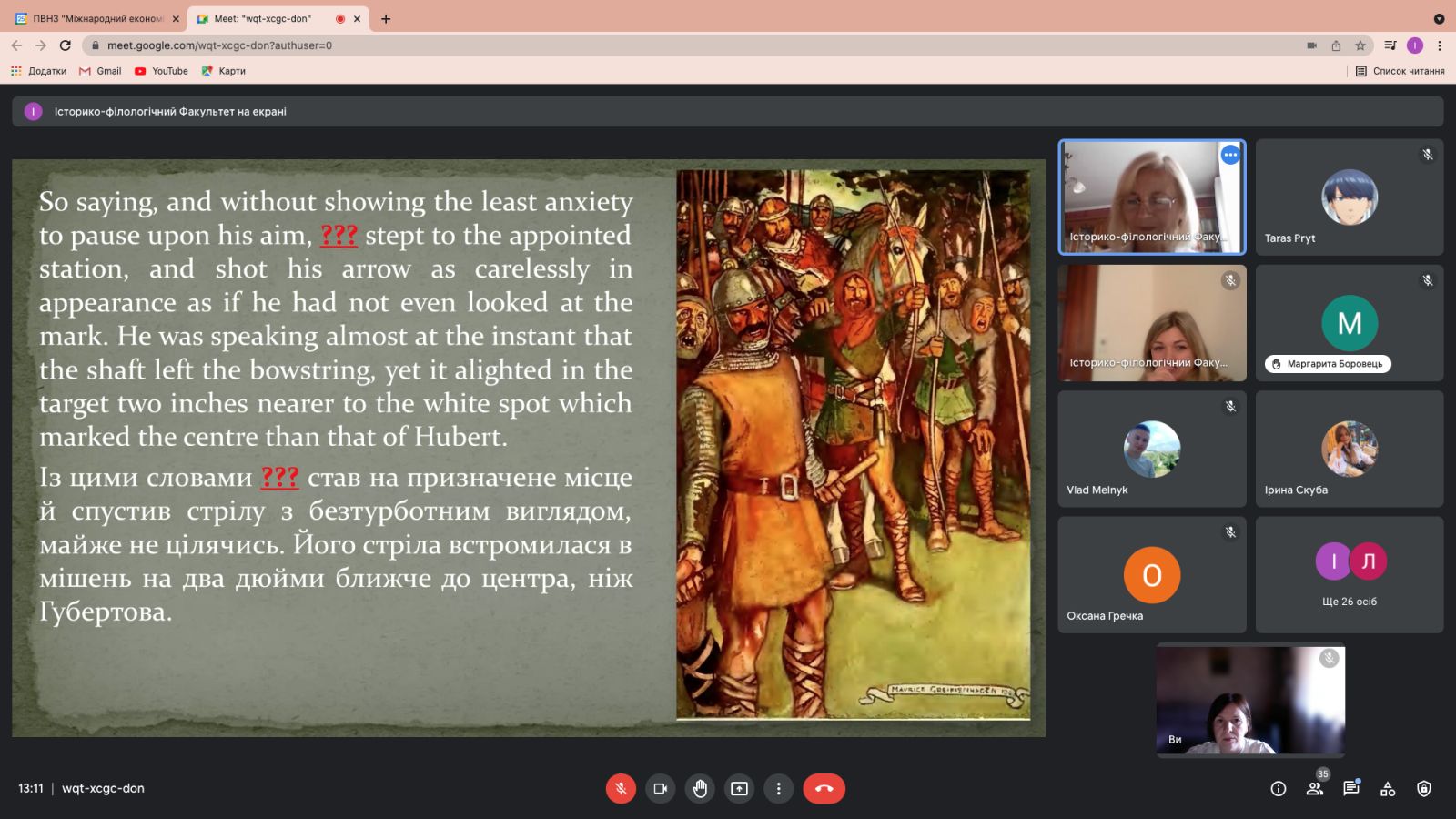
Task: Click the muted mic icon on your self-view
Action: 1330,658
